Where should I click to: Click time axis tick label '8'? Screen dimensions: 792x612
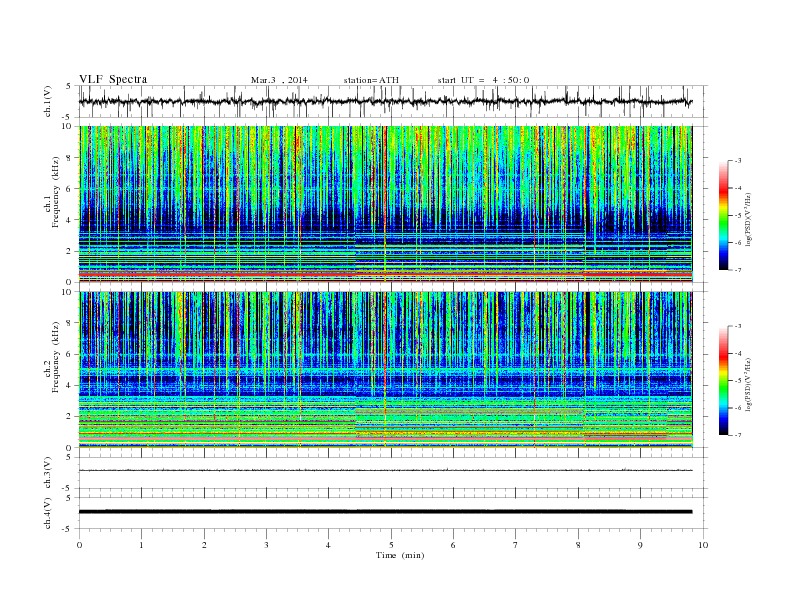coord(578,545)
